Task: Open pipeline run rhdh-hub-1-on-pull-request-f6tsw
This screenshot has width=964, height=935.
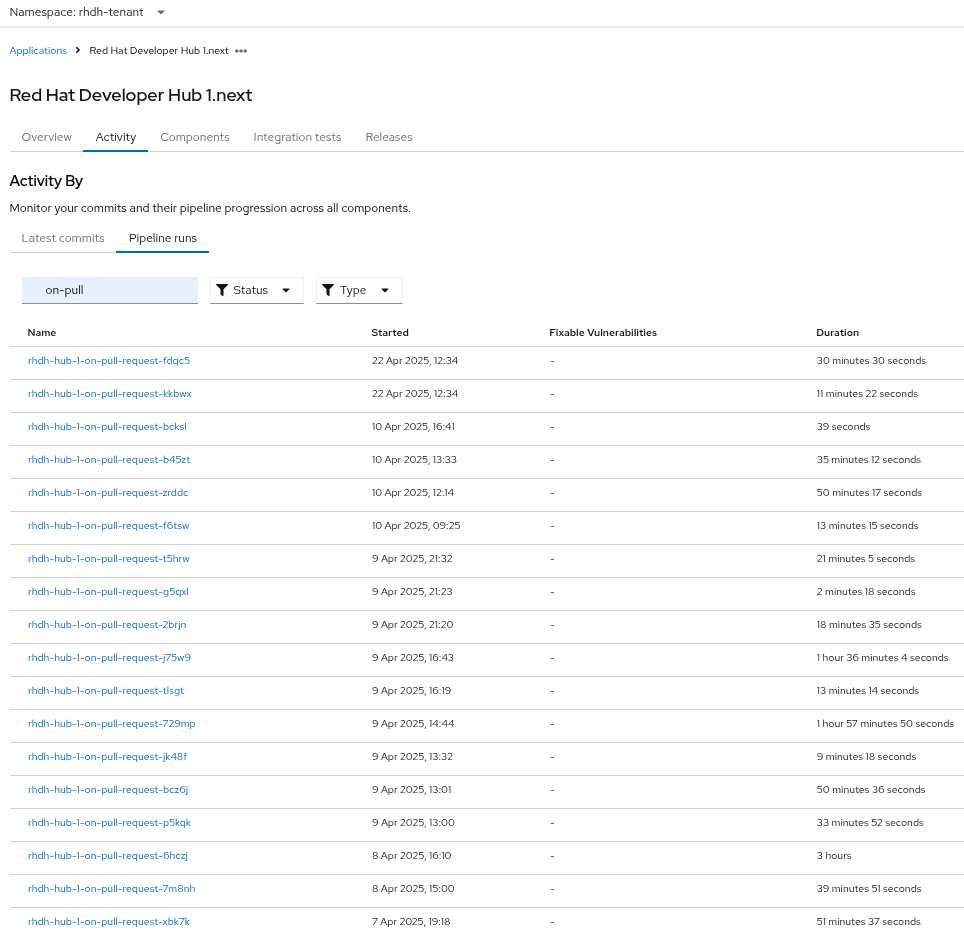Action: pos(108,526)
